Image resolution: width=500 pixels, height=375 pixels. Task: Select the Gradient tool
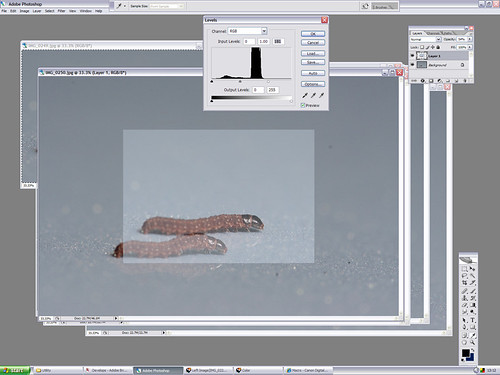click(x=473, y=305)
